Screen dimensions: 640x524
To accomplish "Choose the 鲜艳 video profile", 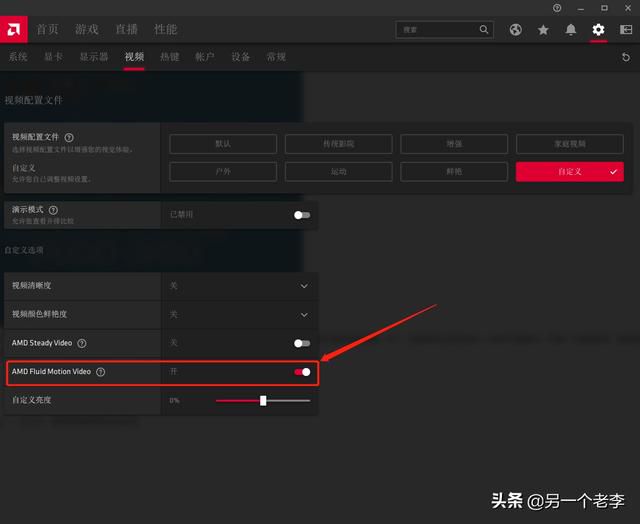I will tap(454, 172).
